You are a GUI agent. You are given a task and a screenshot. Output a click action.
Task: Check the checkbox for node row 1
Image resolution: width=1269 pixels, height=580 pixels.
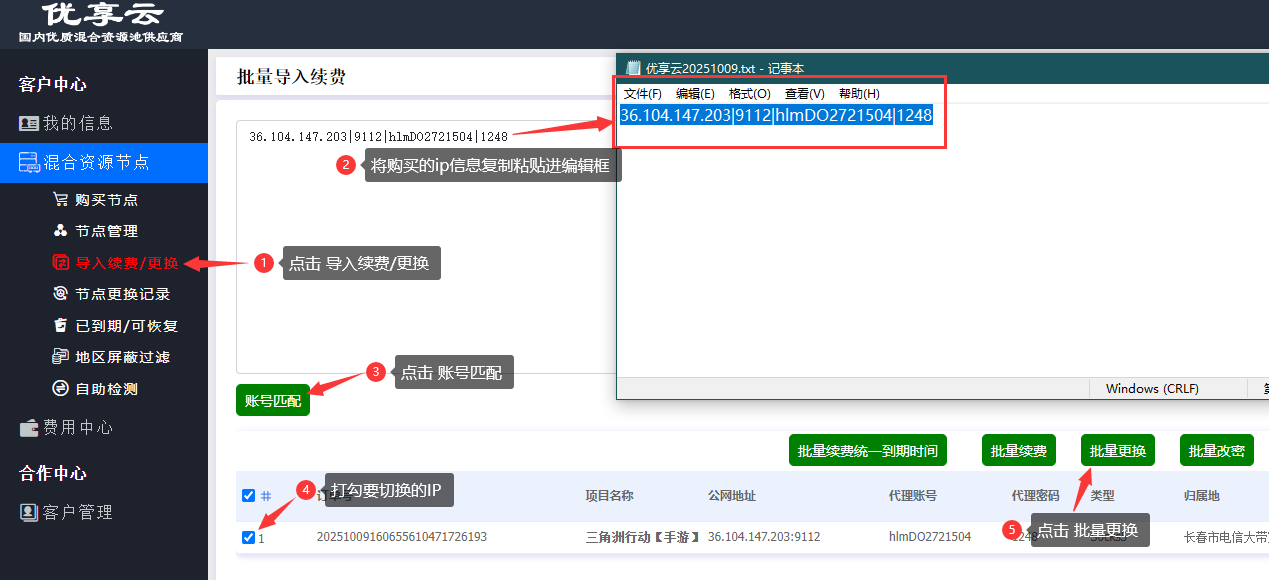coord(247,537)
